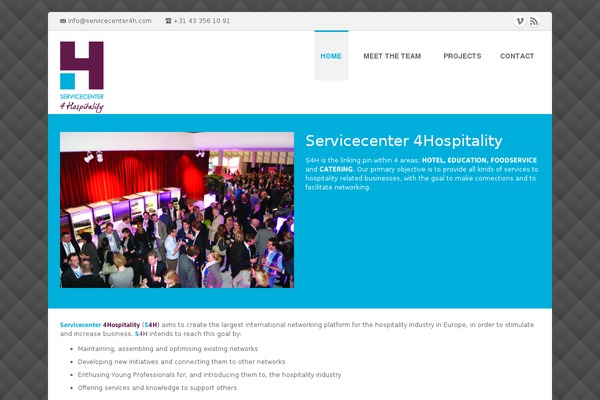Click the bullet Maintaining, assembling and optimising existing networks
Screen dimensions: 600x400
coord(168,349)
